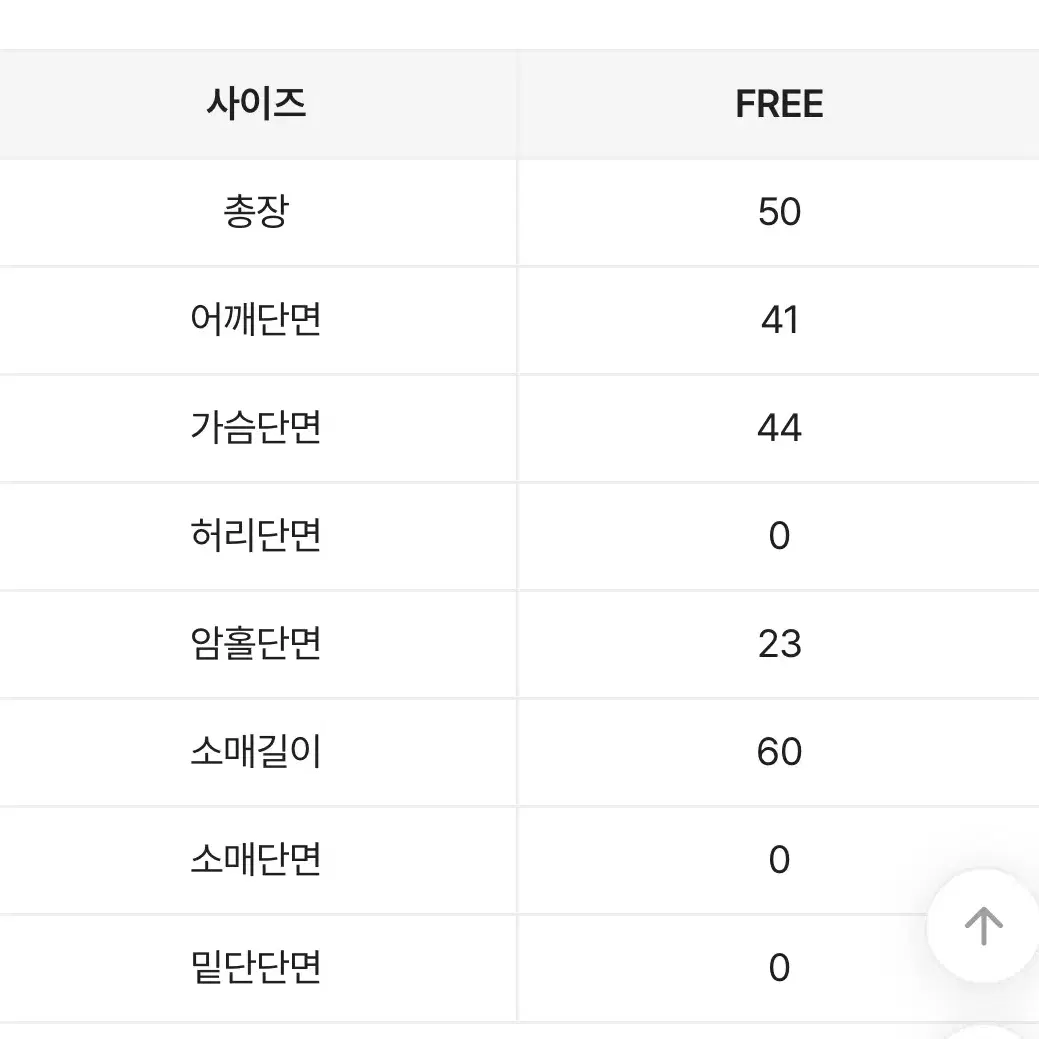Image resolution: width=1039 pixels, height=1039 pixels.
Task: Click the 가슴단면 value 44
Action: (x=779, y=427)
